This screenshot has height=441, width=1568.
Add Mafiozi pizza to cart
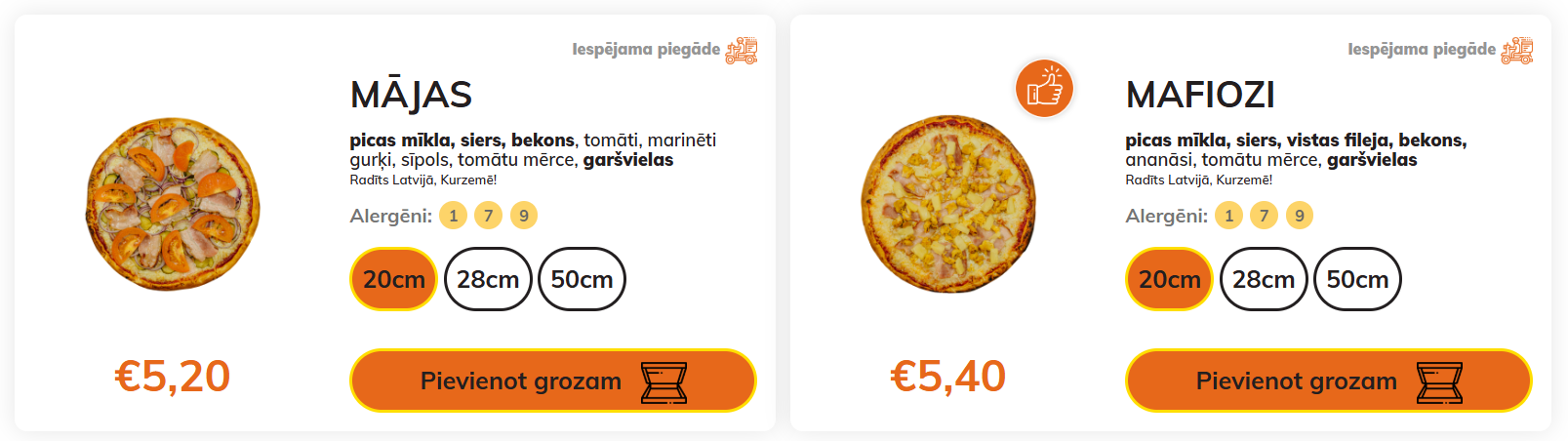(x=1297, y=381)
